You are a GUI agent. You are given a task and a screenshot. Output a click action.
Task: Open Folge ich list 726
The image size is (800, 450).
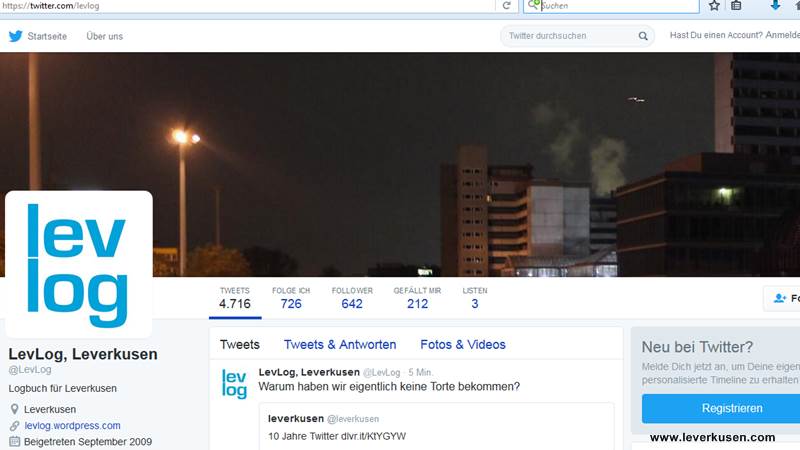(x=291, y=298)
